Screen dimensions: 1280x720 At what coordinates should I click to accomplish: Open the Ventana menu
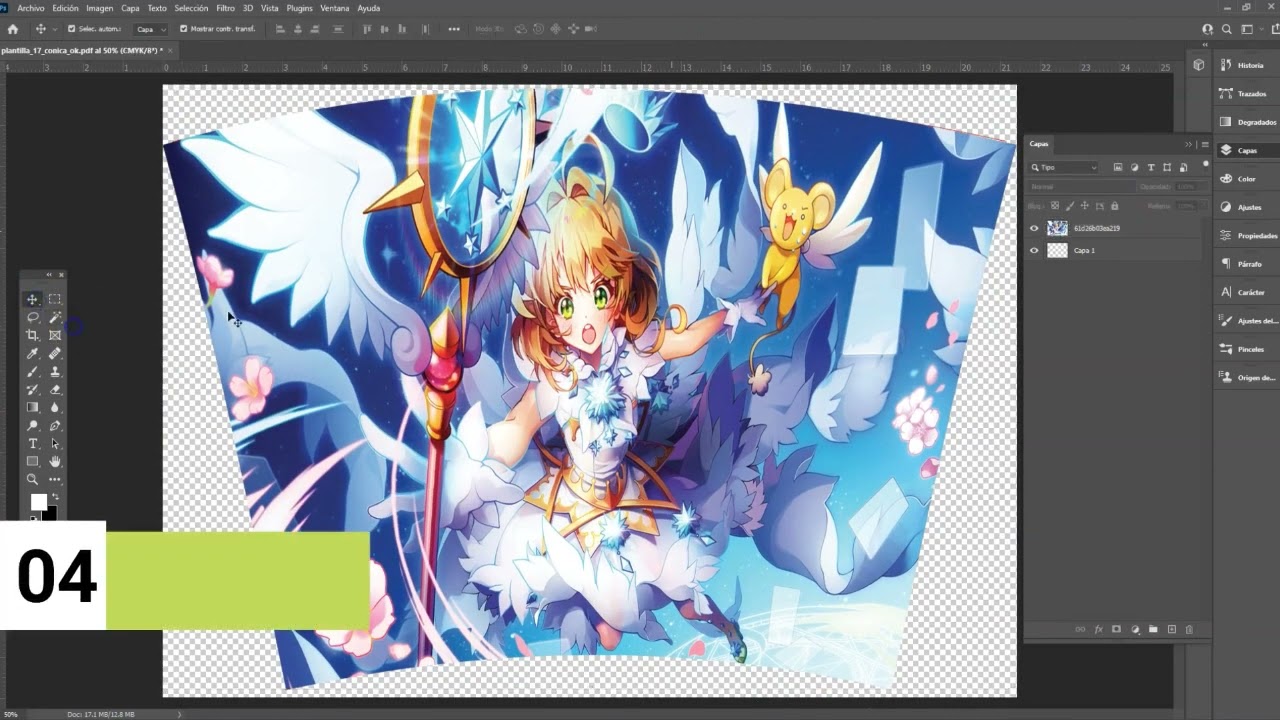335,8
